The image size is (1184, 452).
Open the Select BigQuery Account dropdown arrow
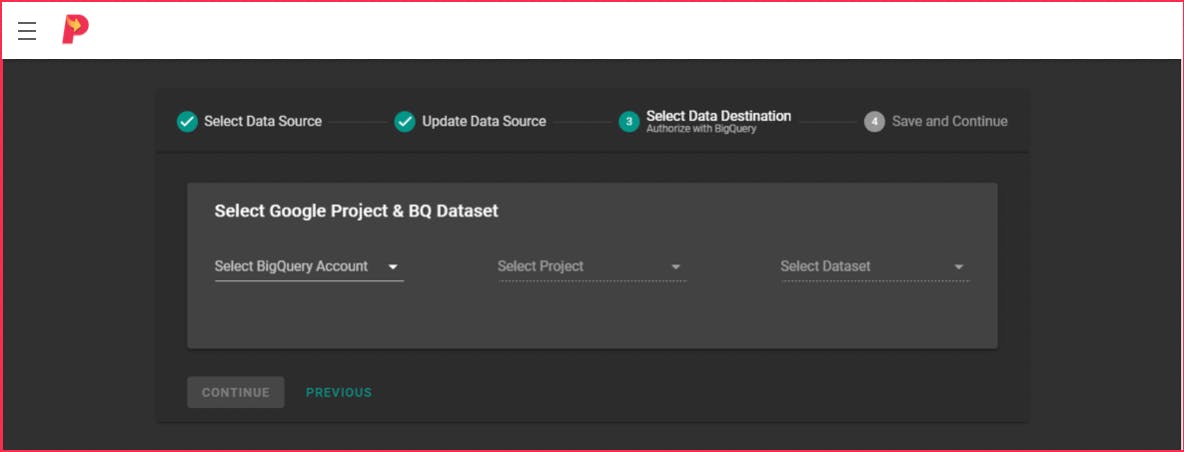[393, 267]
